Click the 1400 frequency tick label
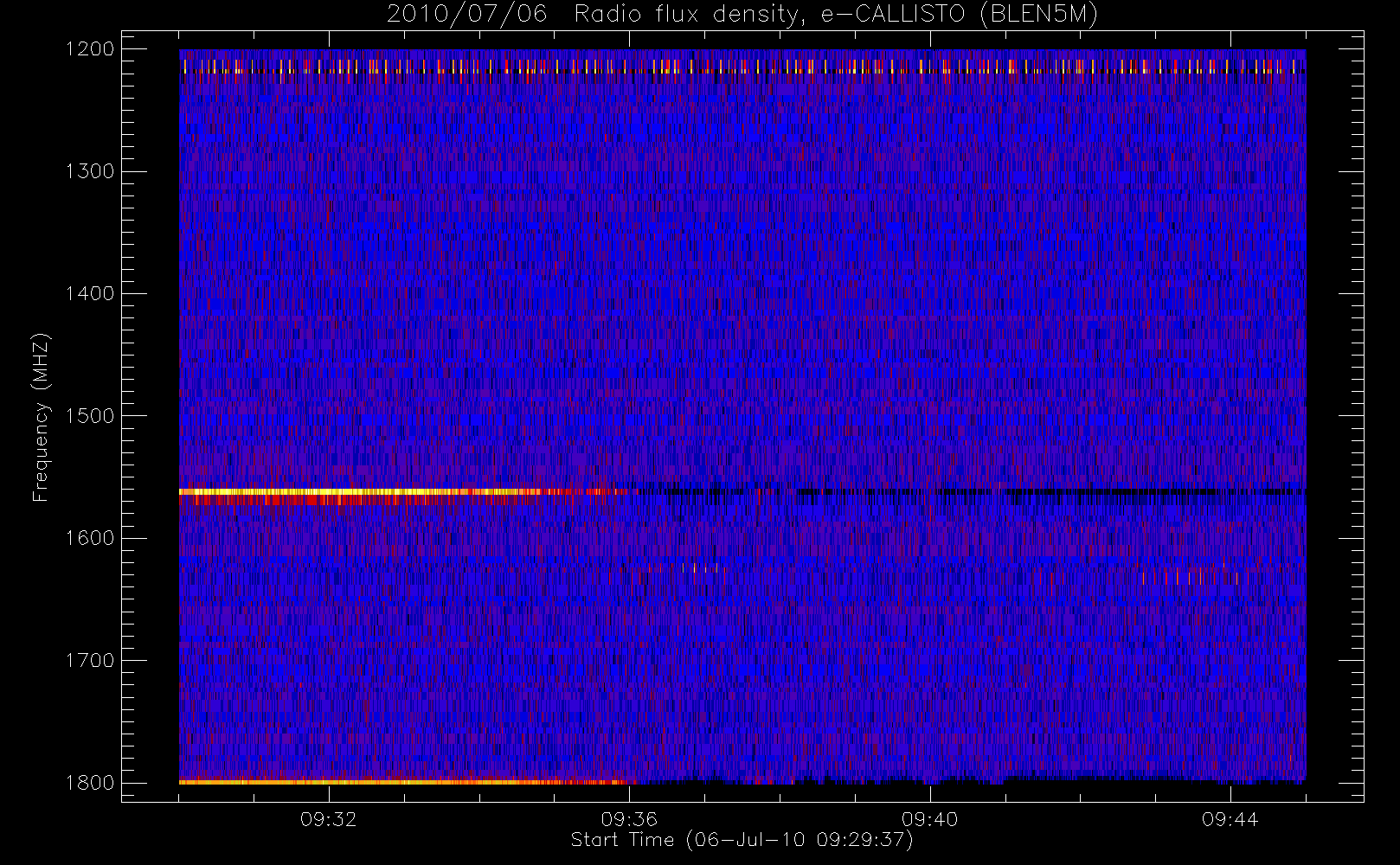The image size is (1400, 865). pos(90,294)
